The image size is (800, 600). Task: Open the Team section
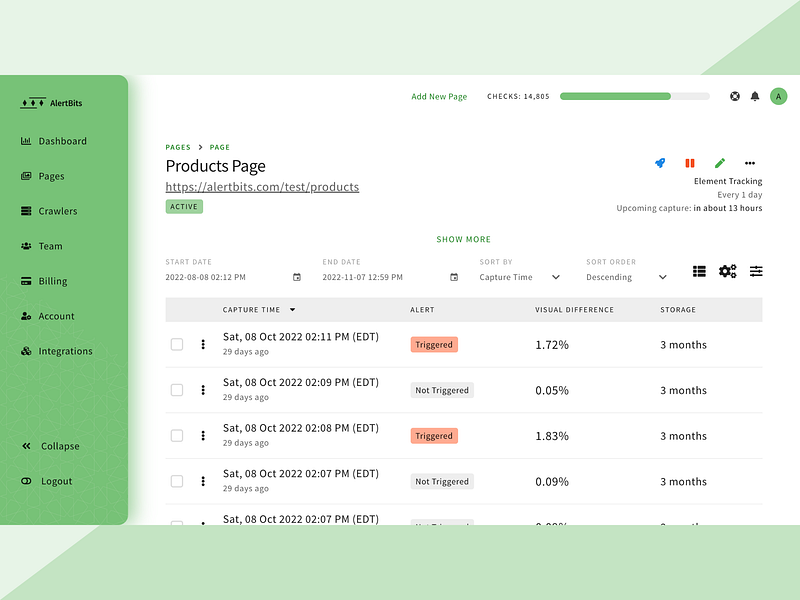pos(42,246)
